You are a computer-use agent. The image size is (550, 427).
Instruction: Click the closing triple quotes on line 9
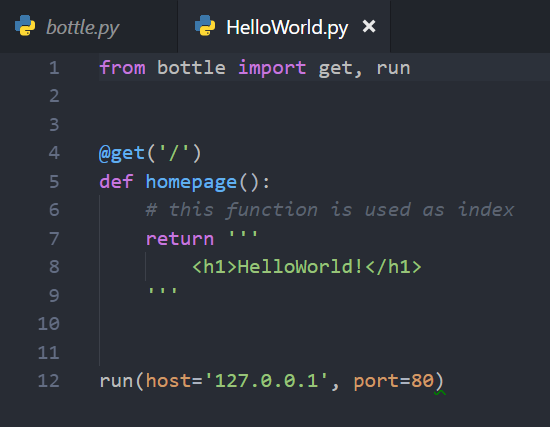[163, 292]
